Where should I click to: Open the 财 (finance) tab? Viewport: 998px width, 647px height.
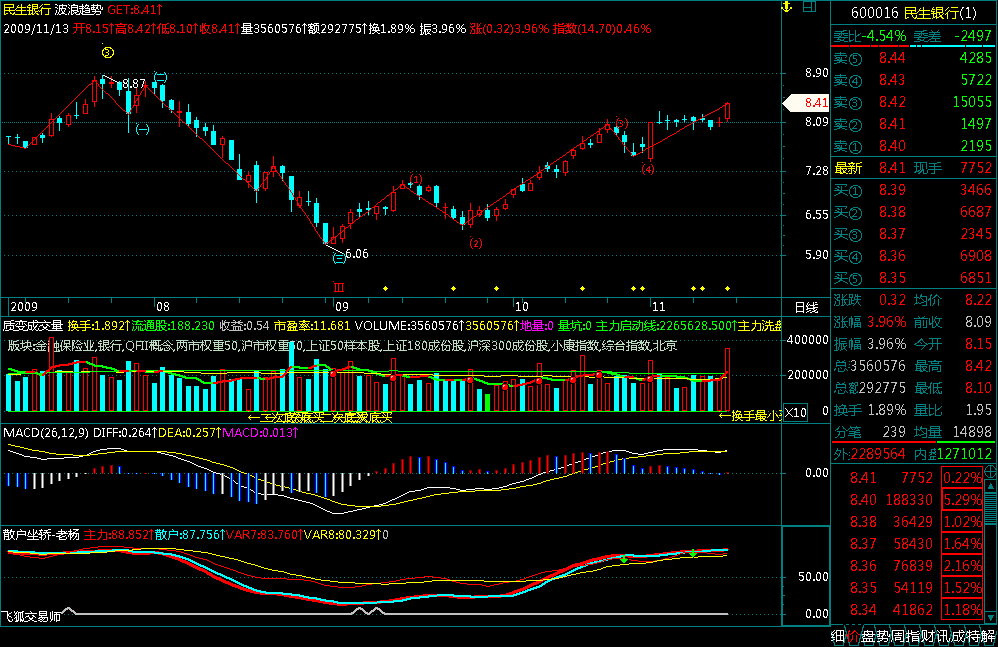click(928, 636)
